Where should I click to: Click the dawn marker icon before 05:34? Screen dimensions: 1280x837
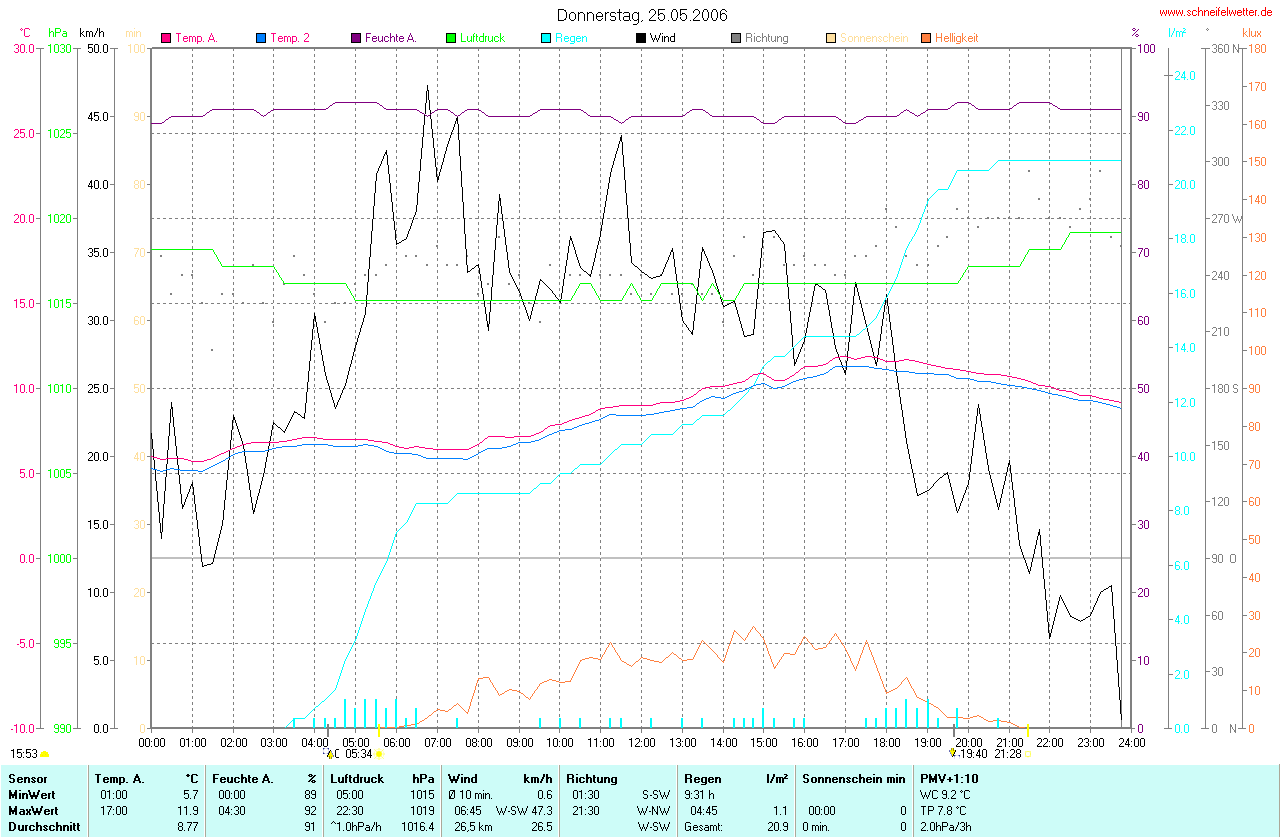click(x=329, y=754)
